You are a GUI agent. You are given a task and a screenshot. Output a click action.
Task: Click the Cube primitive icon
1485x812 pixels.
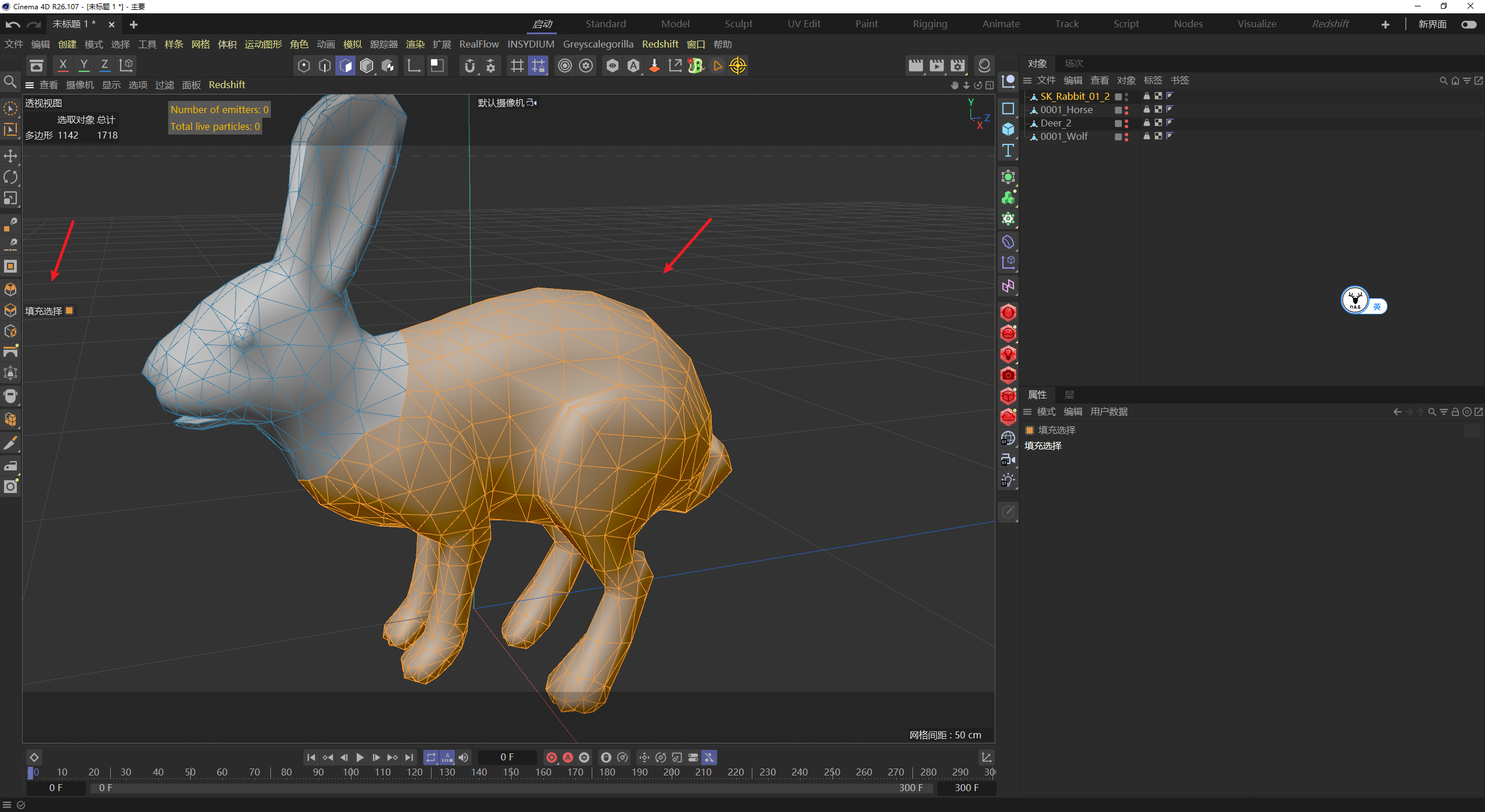pos(1008,129)
